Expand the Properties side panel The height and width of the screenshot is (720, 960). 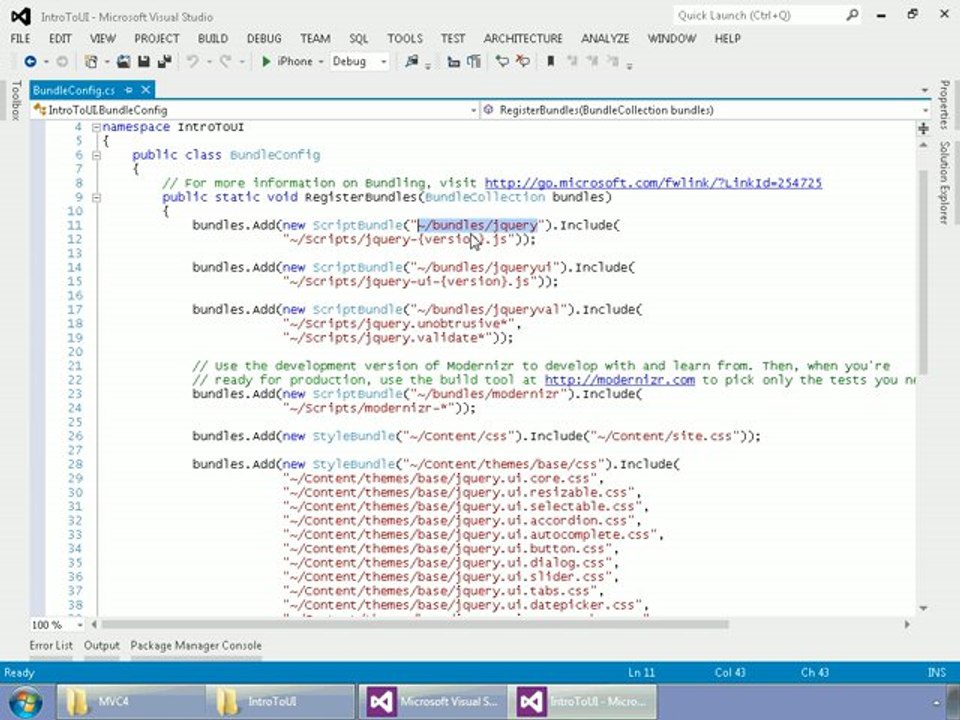click(x=945, y=105)
